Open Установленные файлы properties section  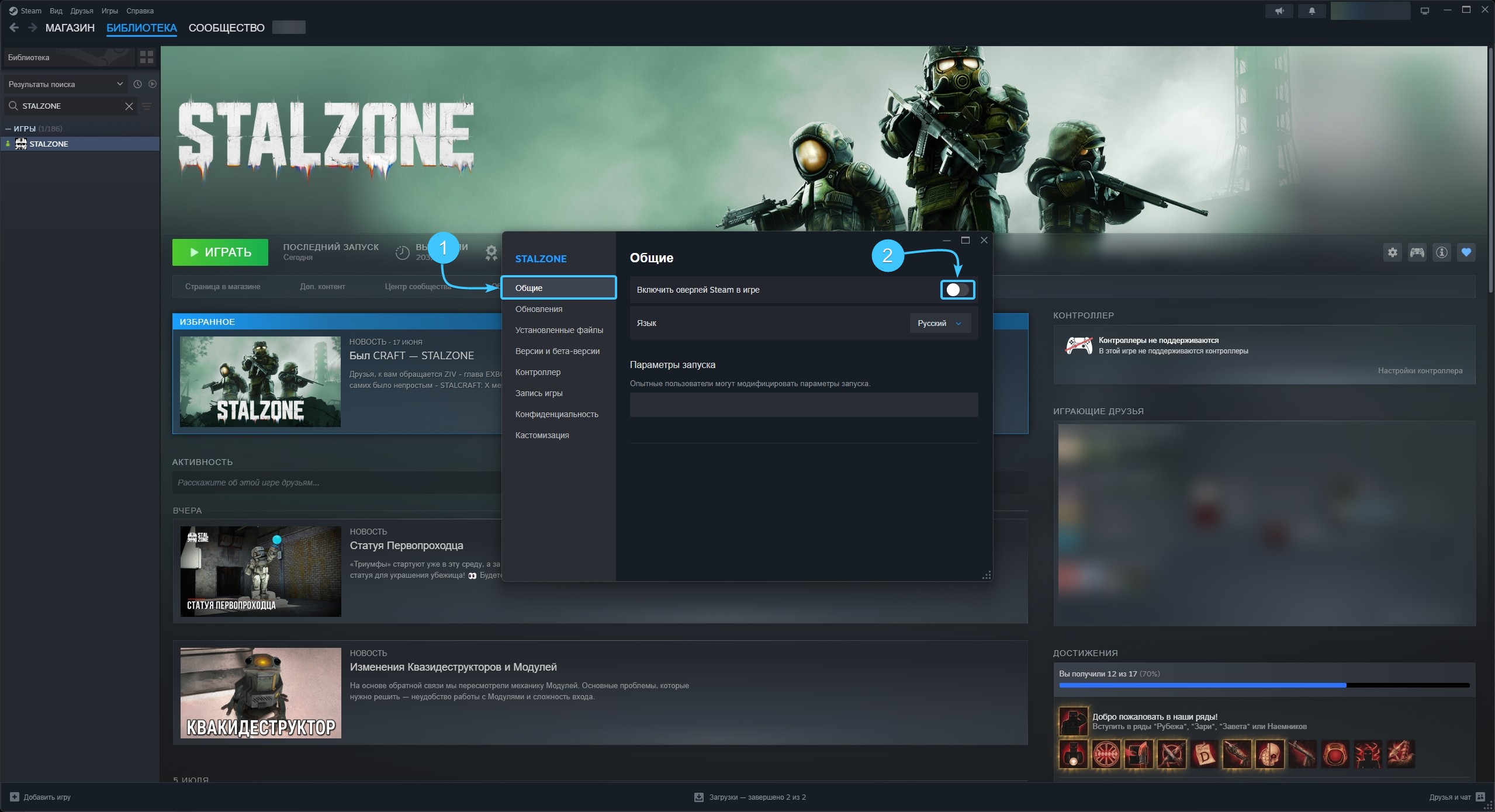559,330
